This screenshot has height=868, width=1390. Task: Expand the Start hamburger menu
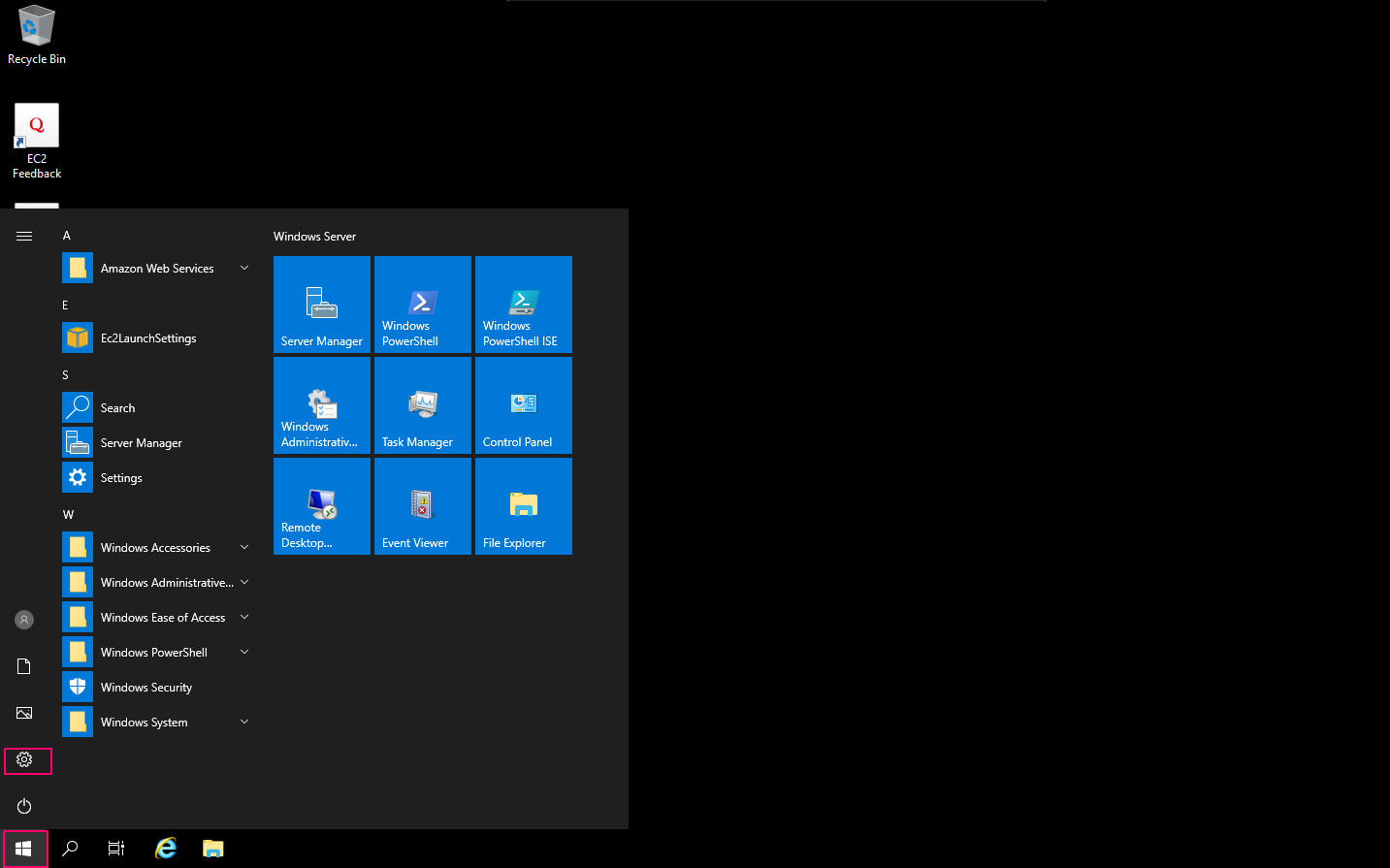click(x=24, y=236)
